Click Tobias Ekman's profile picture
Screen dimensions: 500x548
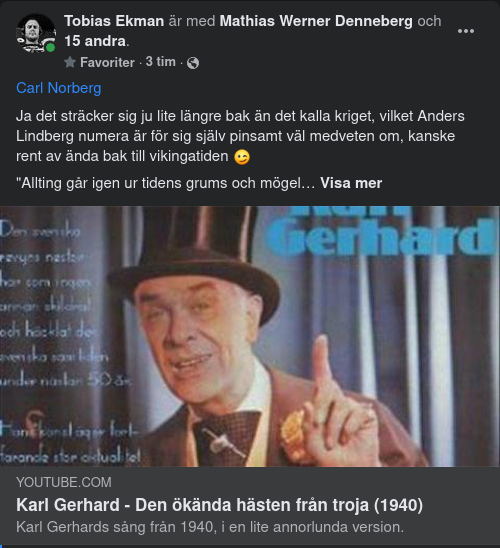point(36,33)
